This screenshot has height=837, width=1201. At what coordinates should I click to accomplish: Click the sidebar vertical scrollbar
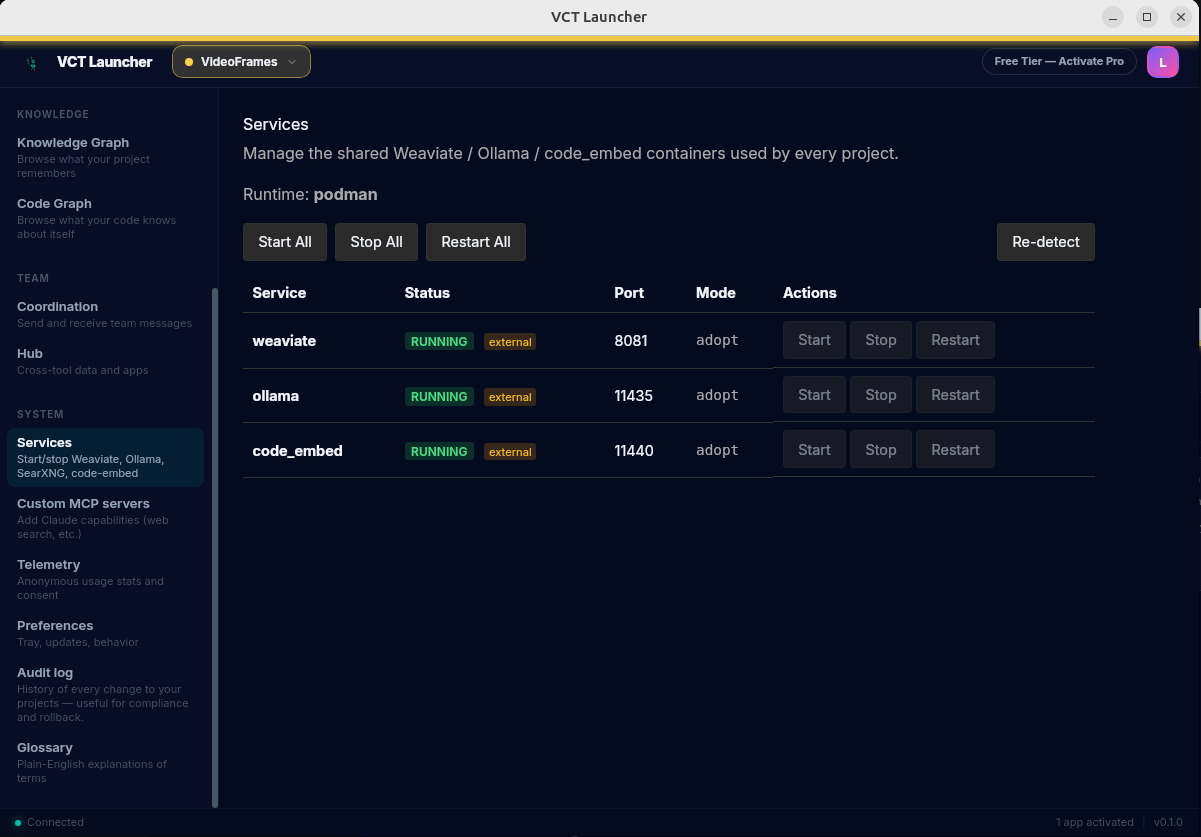click(215, 548)
